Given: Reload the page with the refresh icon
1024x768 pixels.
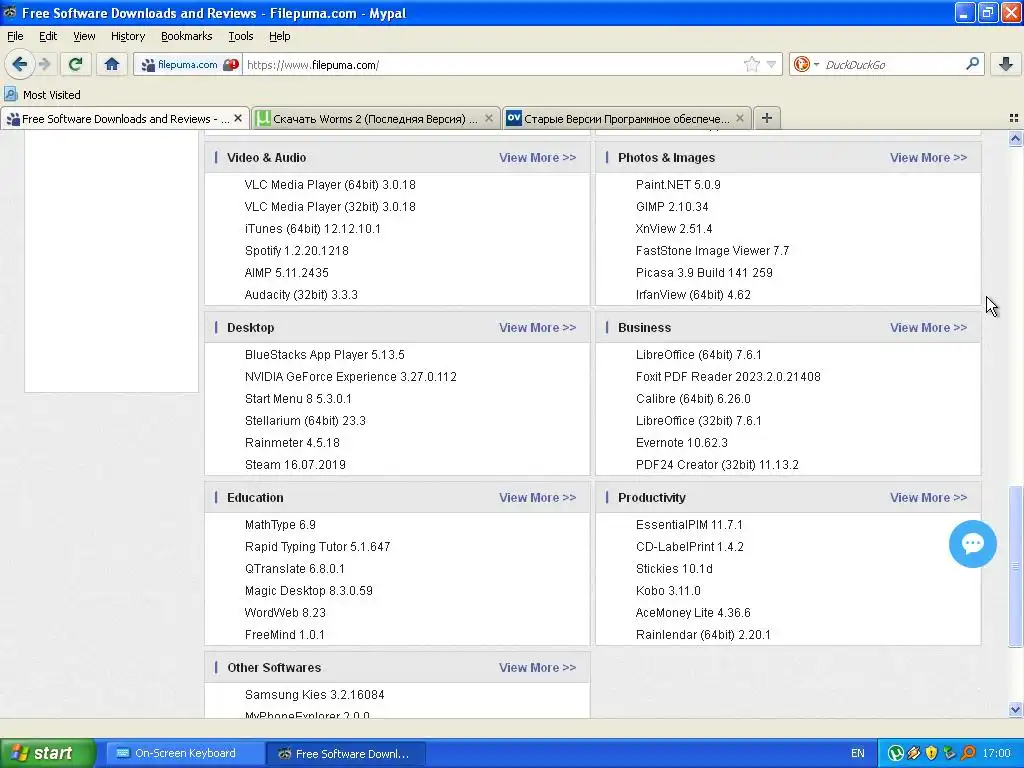Looking at the screenshot, I should coord(75,64).
